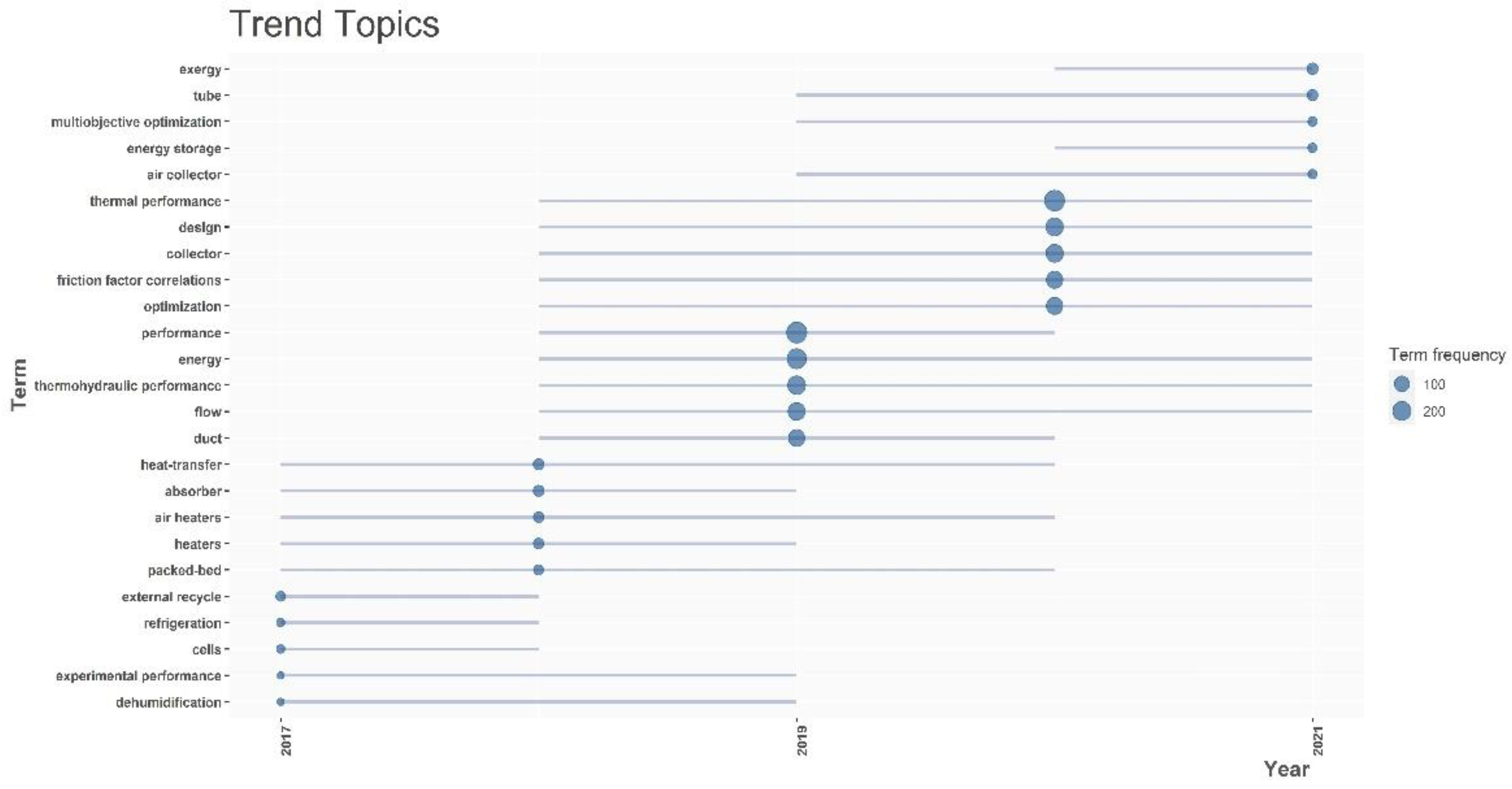1512x789 pixels.
Task: Click the heat-transfer data point dot
Action: pos(538,464)
